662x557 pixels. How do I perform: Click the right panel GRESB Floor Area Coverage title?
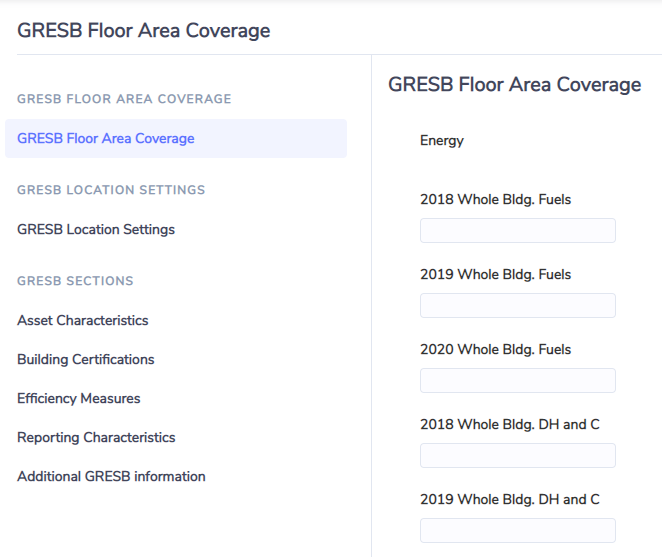[x=515, y=84]
